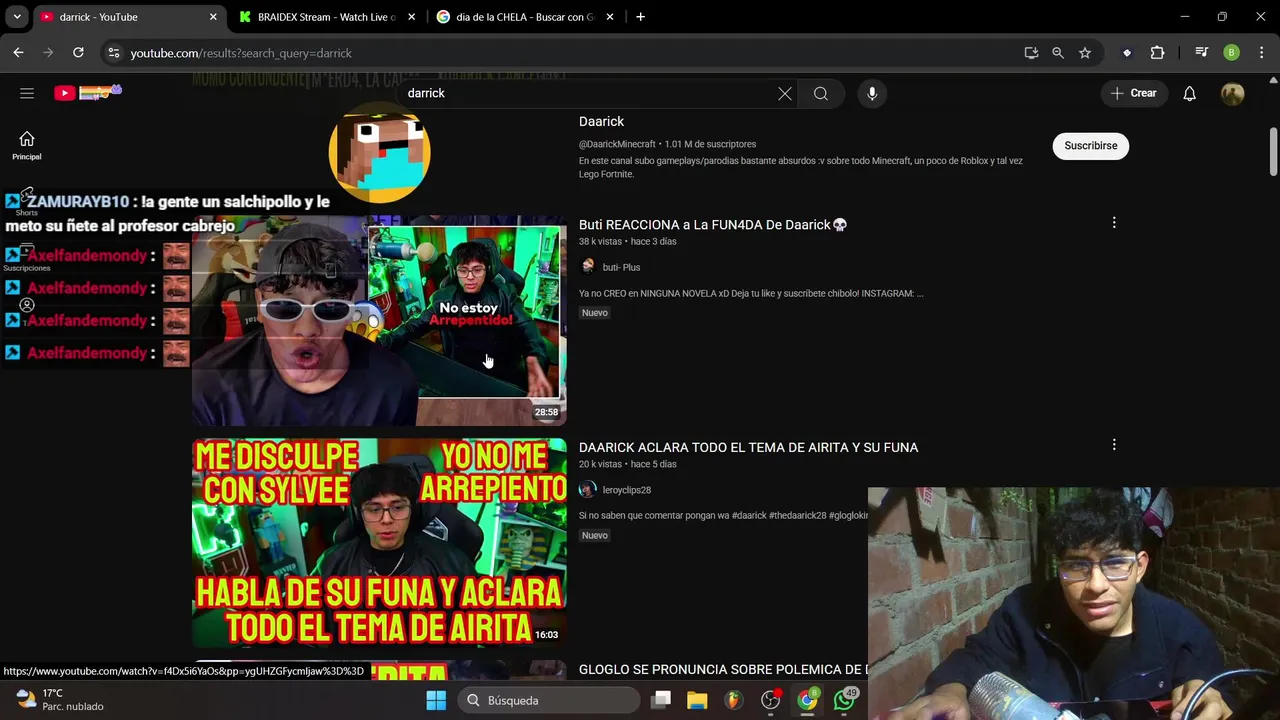Open leroyclips28 channel link
1280x720 pixels.
tap(627, 490)
